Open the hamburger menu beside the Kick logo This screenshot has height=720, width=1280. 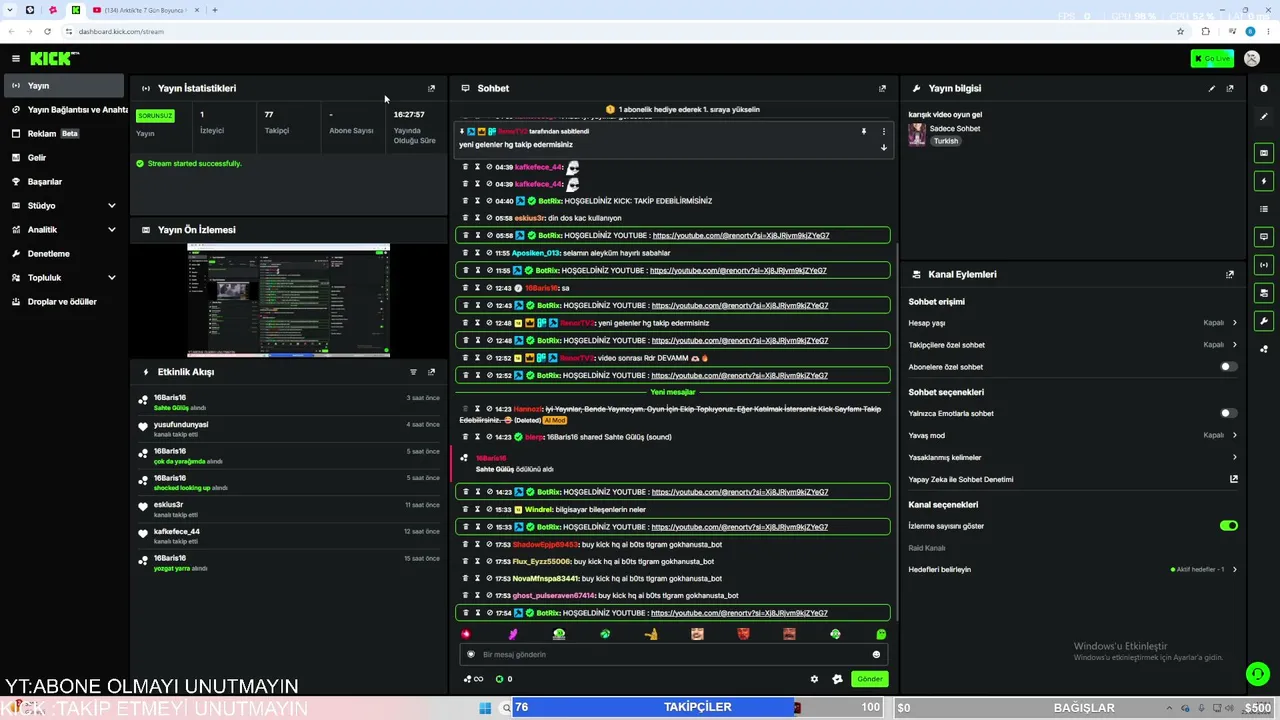[x=16, y=59]
